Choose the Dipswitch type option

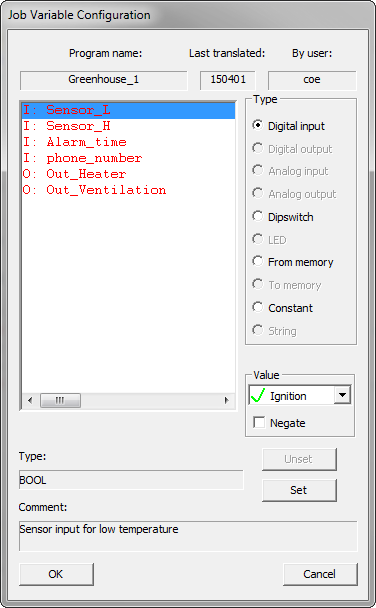coord(257,216)
